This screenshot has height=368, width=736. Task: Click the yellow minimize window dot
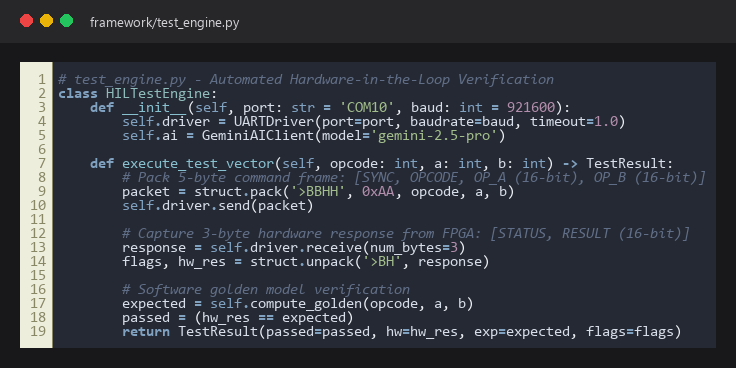pyautogui.click(x=46, y=21)
